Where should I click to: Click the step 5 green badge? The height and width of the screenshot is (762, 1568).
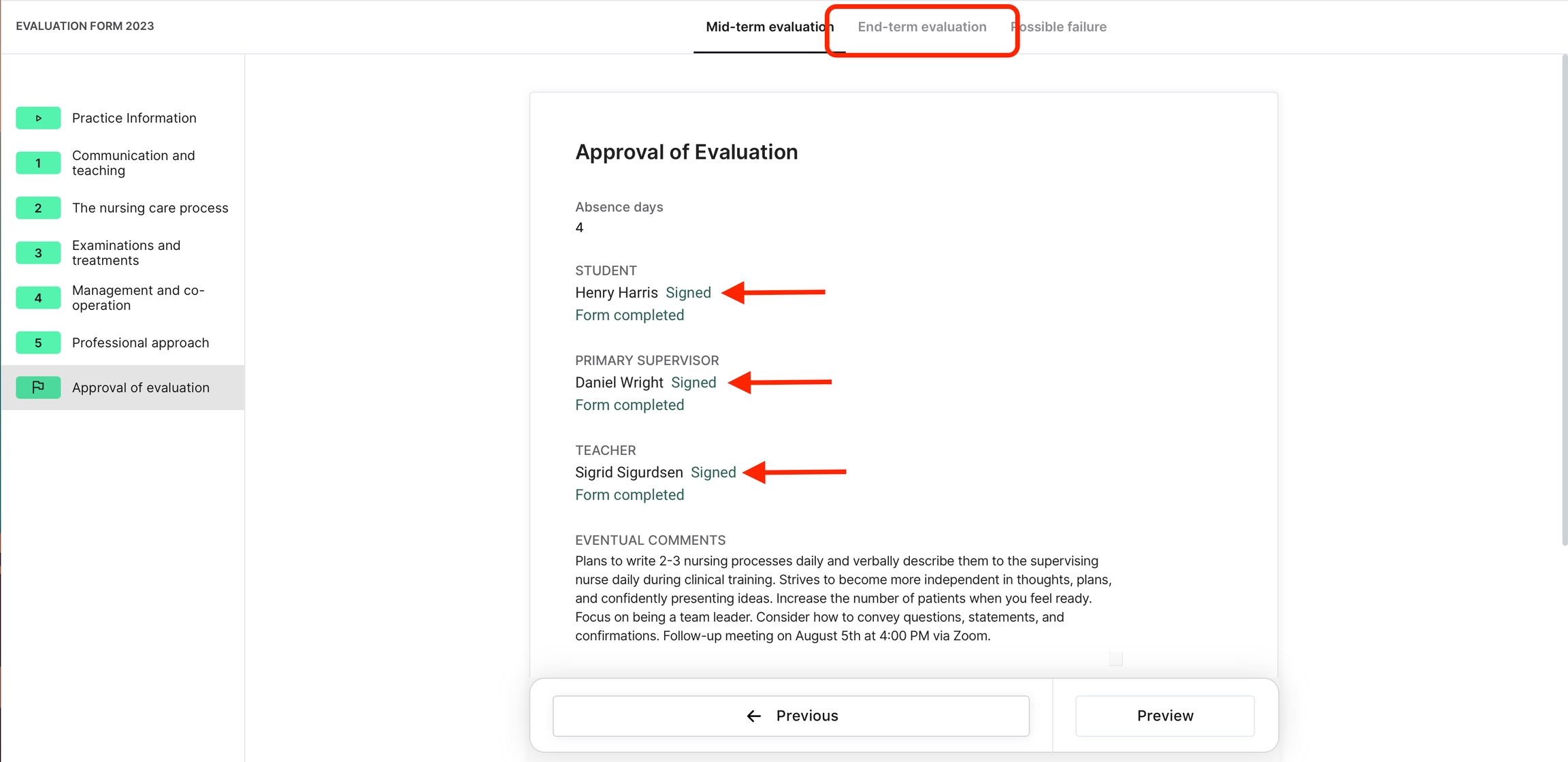[x=38, y=343]
